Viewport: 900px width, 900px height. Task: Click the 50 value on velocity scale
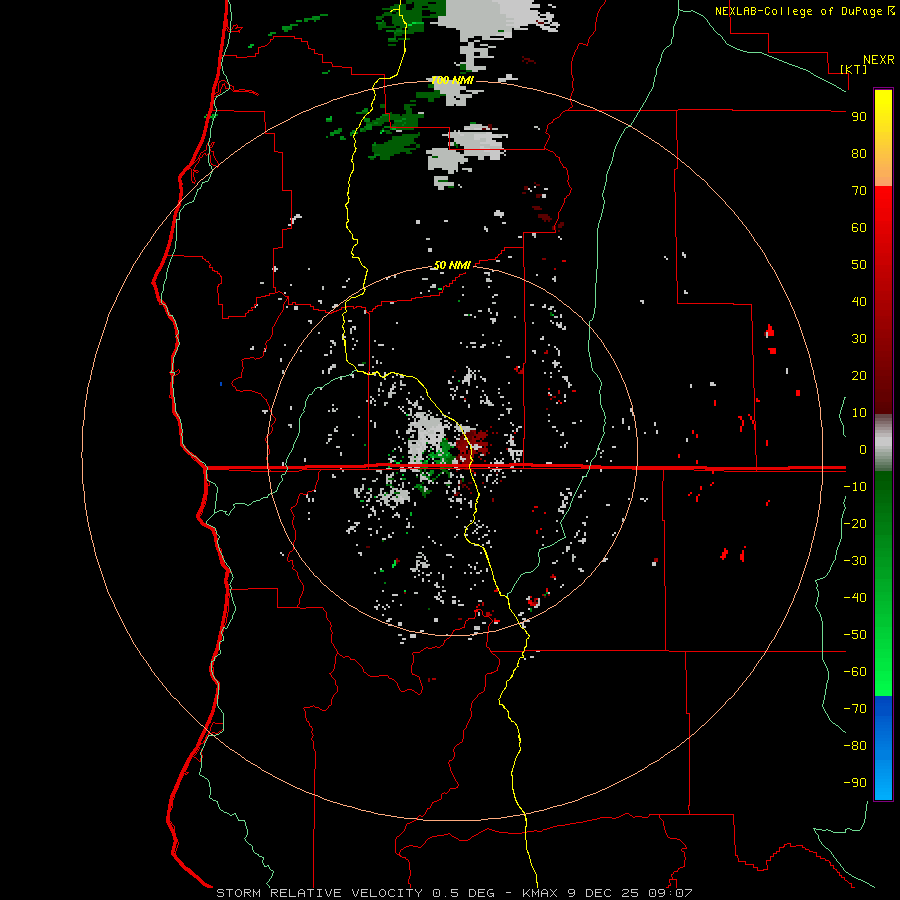859,265
